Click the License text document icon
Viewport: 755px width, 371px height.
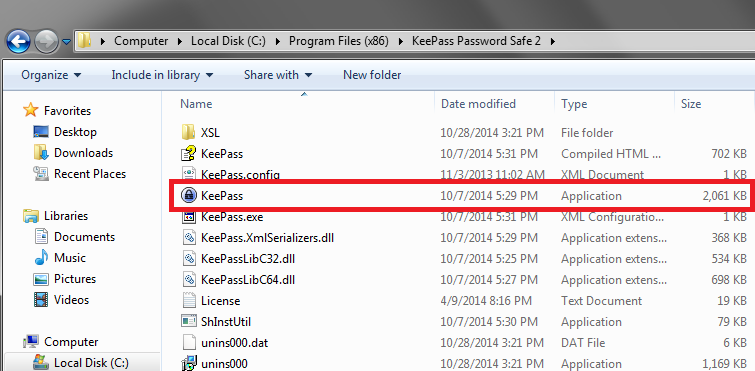coord(188,300)
